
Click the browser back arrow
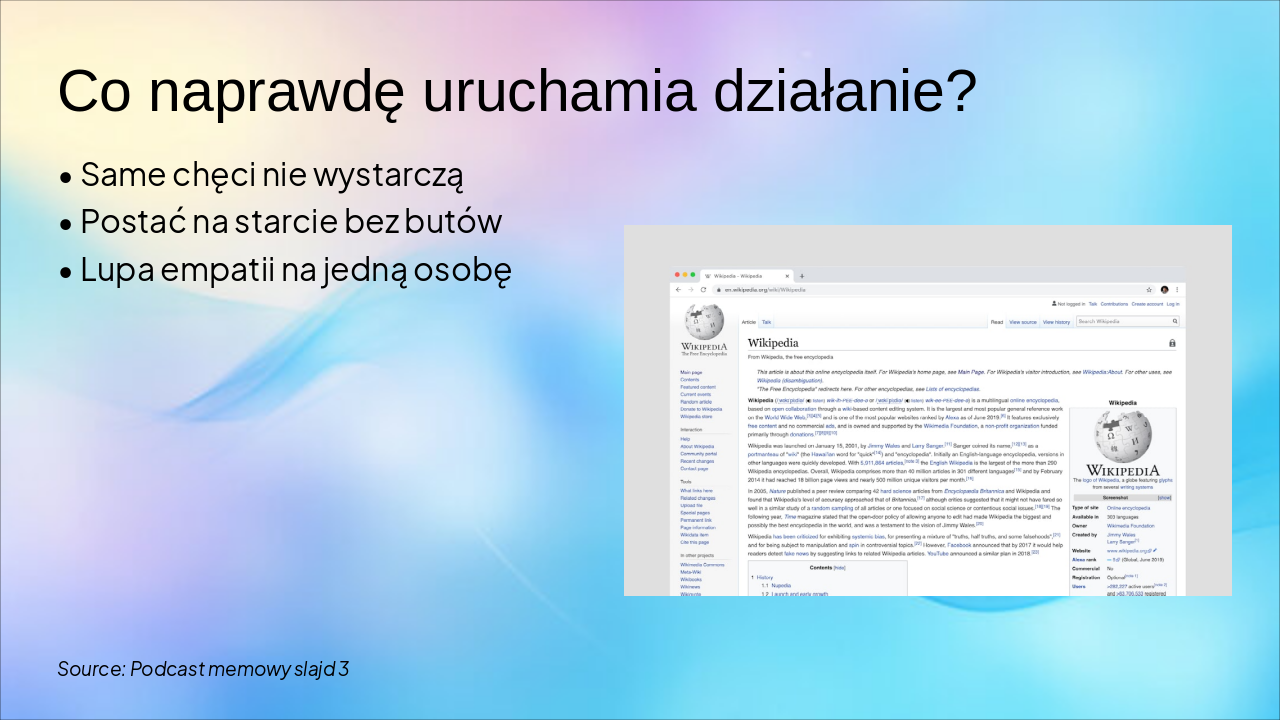tap(677, 288)
